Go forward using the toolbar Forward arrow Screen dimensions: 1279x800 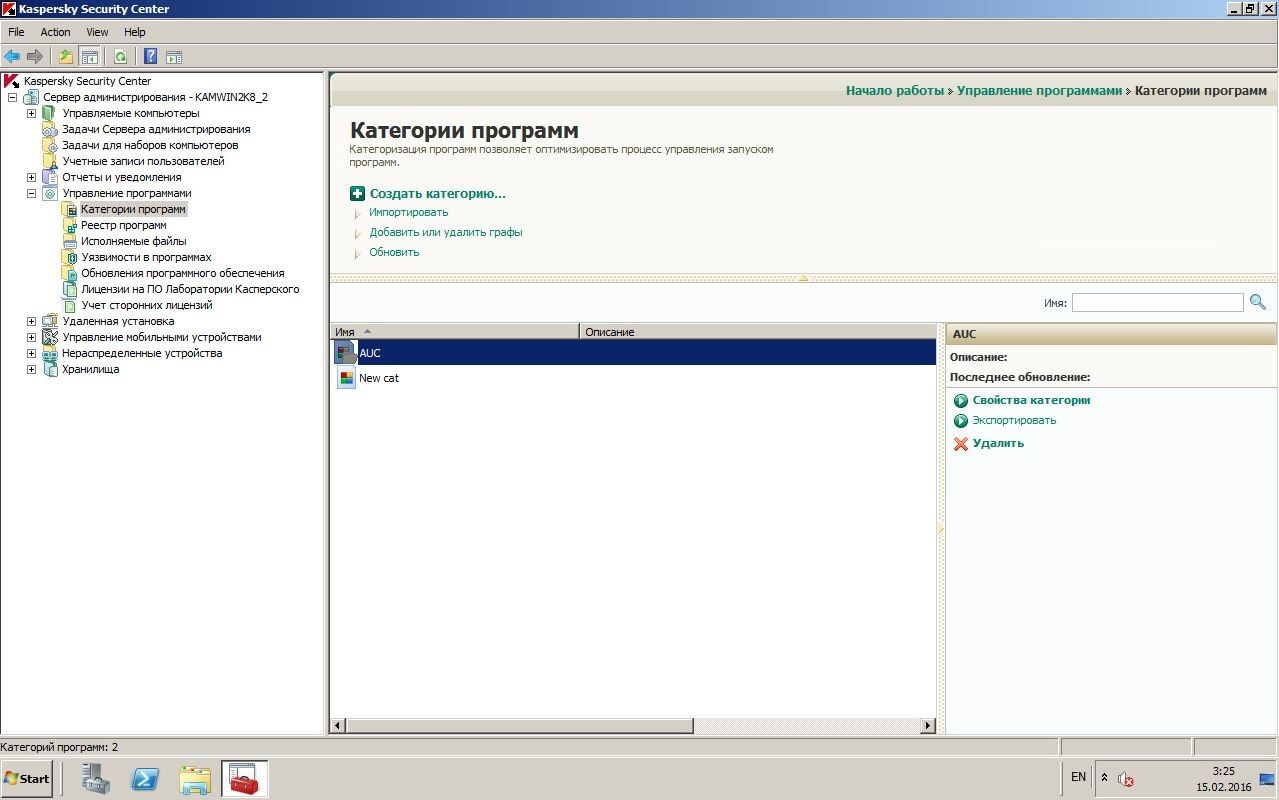(x=35, y=57)
